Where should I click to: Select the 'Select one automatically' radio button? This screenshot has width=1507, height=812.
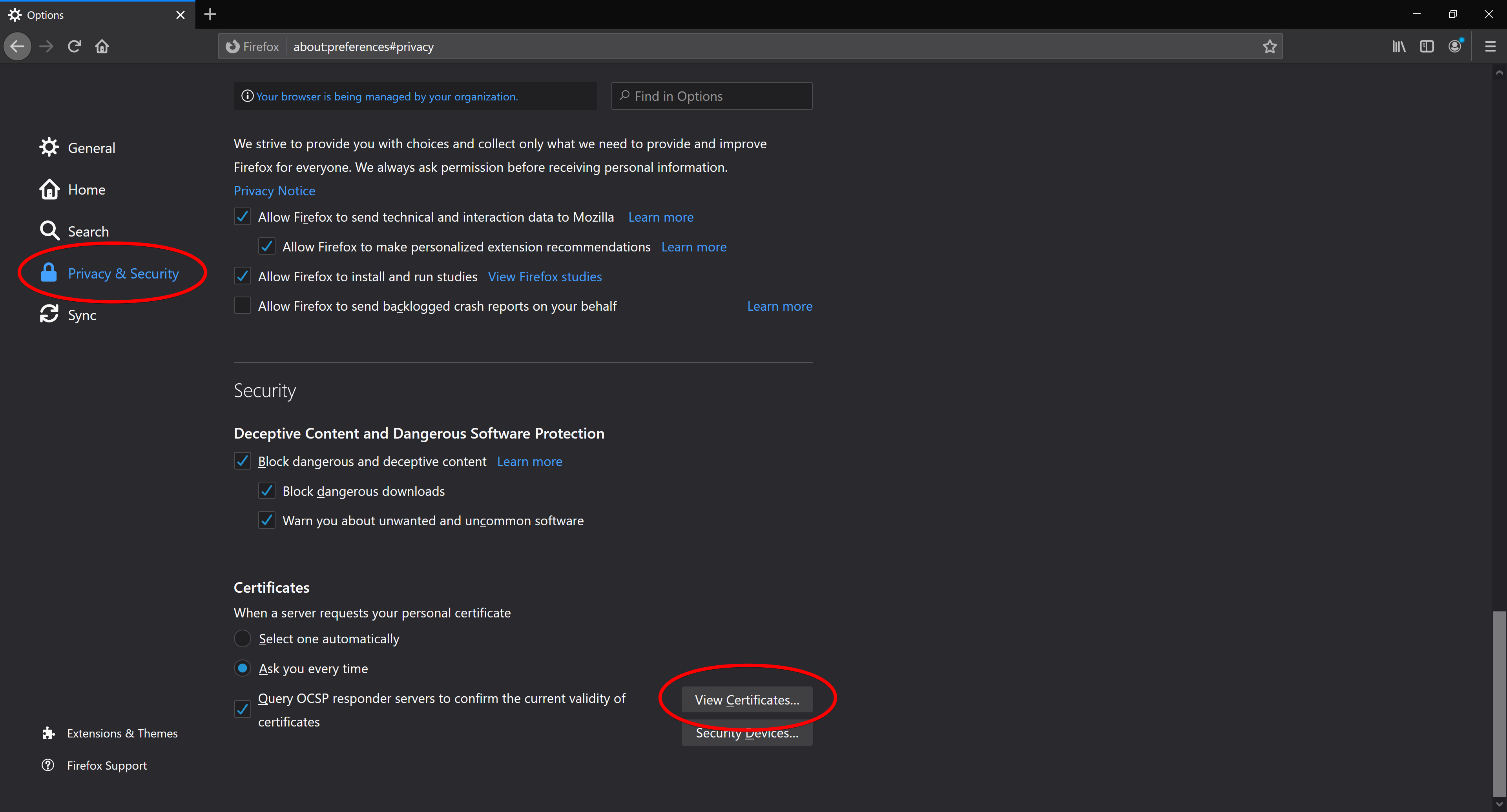(243, 638)
